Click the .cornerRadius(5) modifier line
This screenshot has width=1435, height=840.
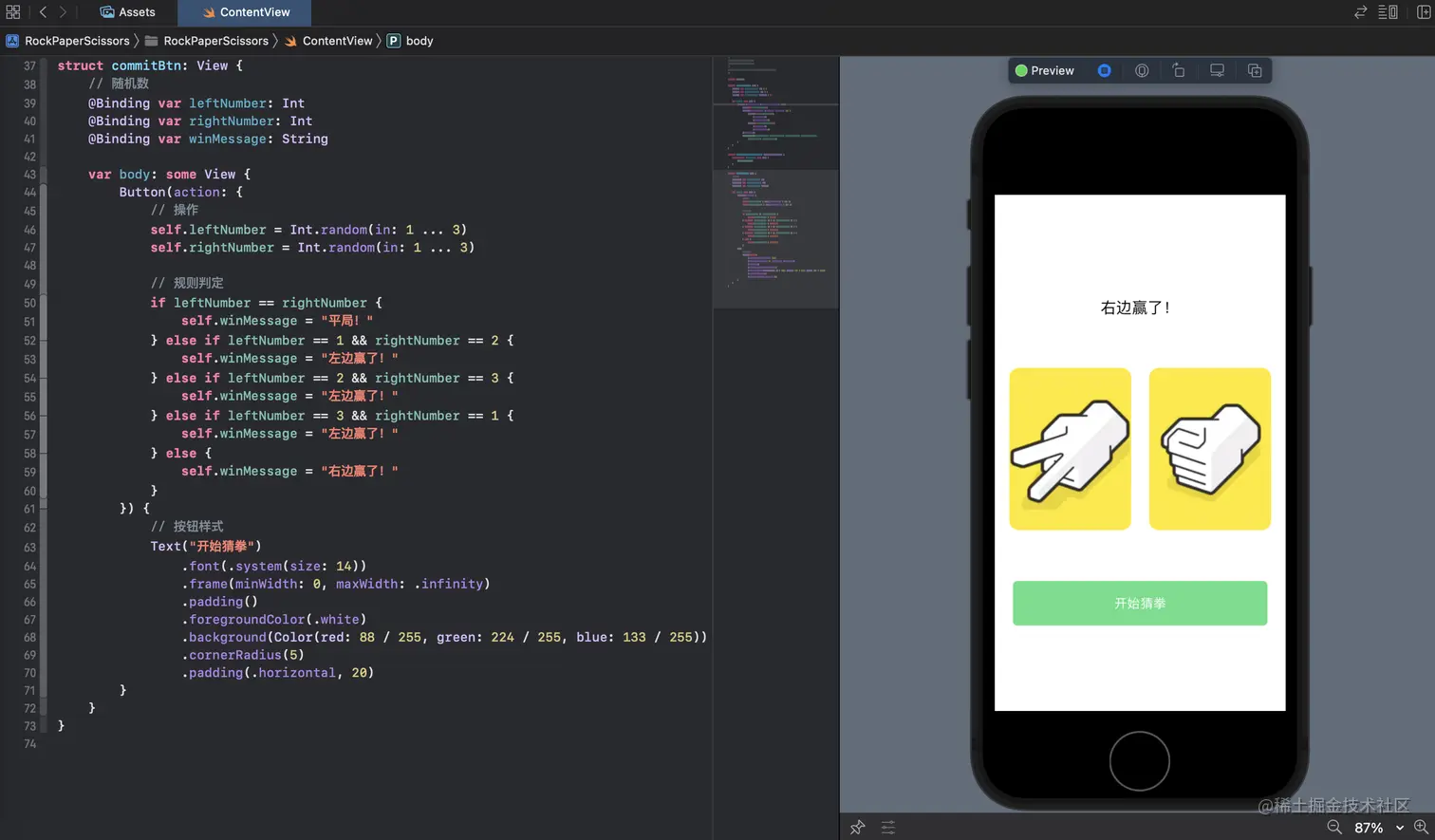pos(243,655)
